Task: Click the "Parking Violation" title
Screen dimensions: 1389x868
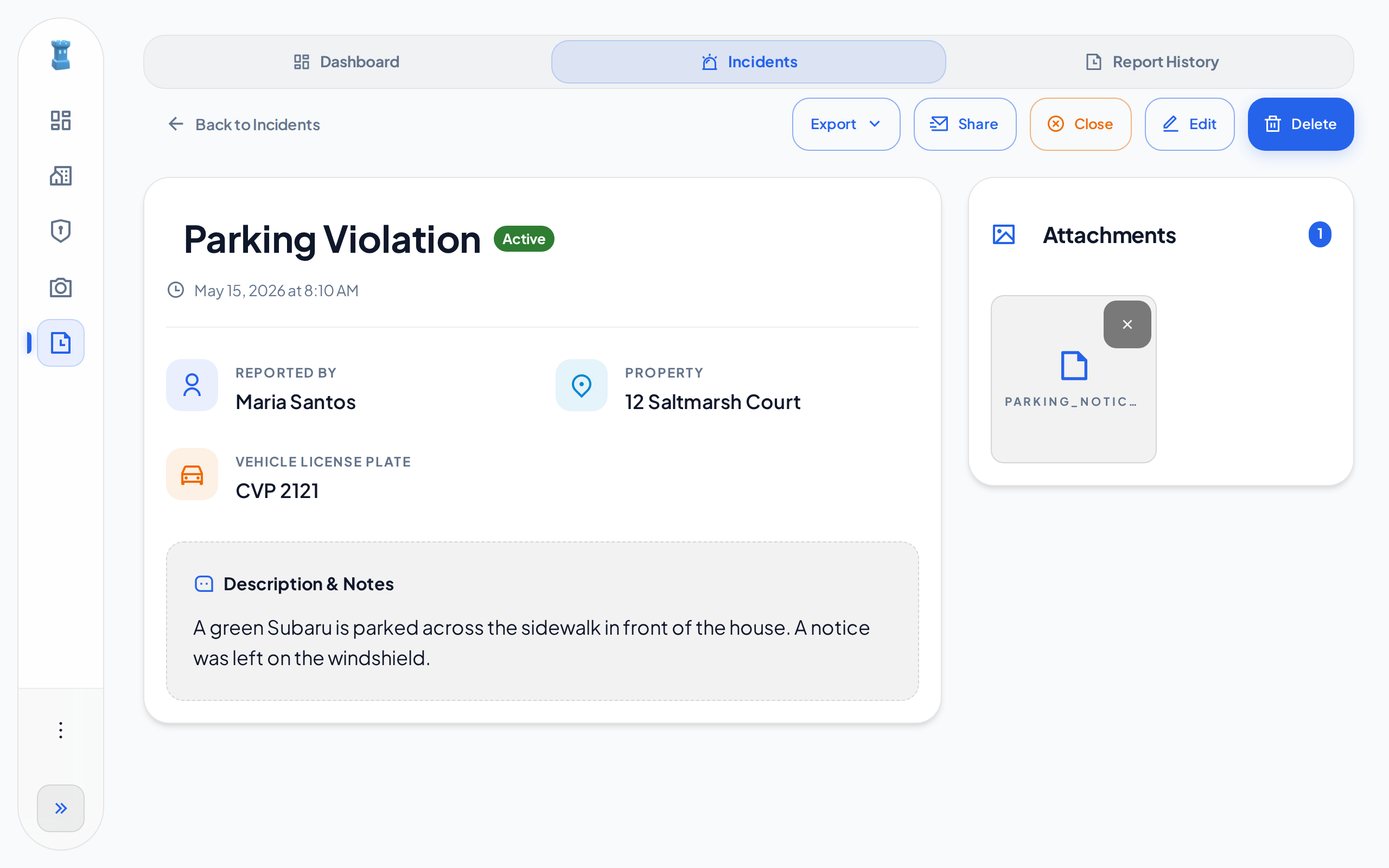Action: coord(332,239)
